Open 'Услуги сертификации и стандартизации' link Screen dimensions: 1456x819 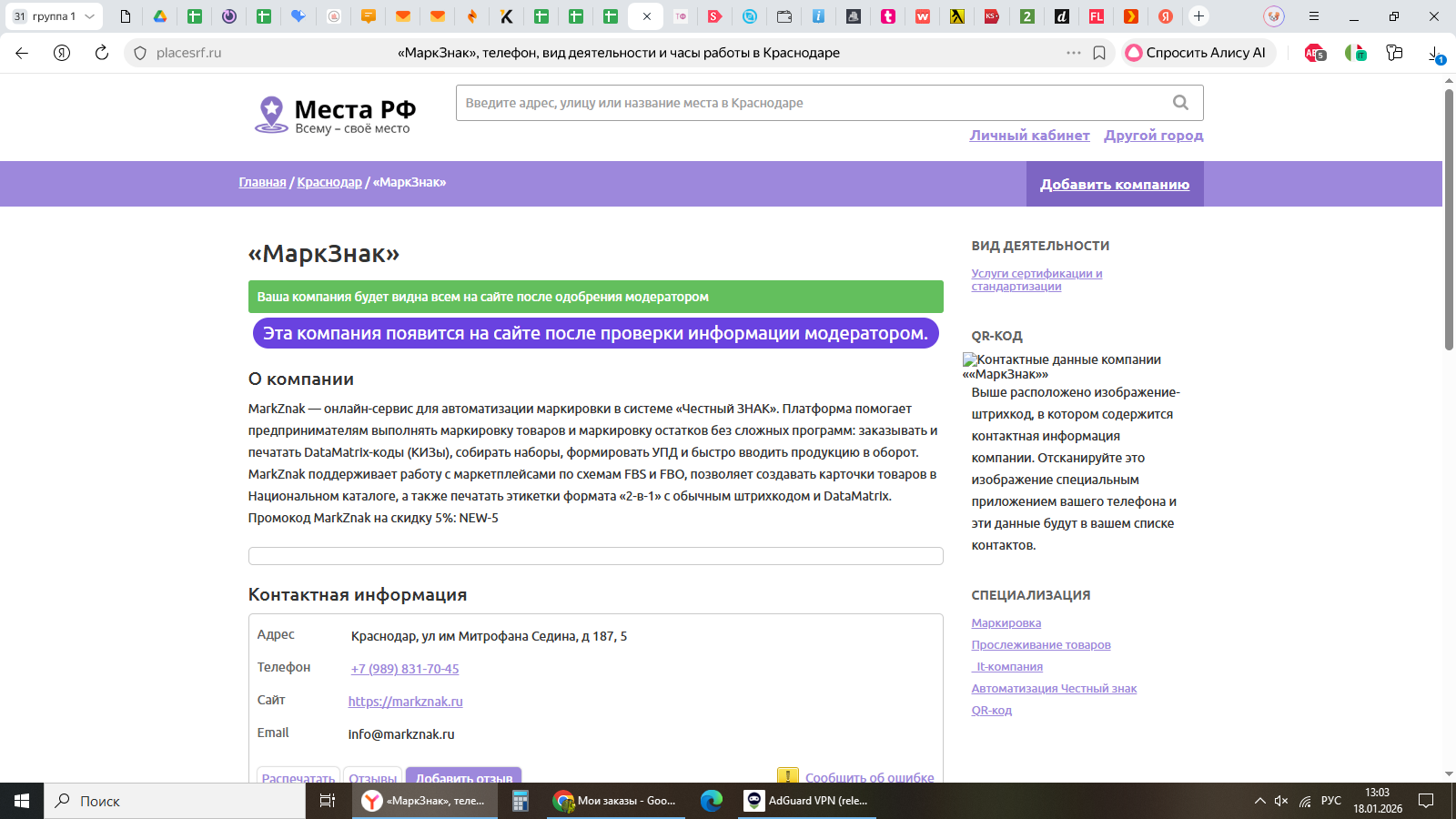coord(1036,279)
